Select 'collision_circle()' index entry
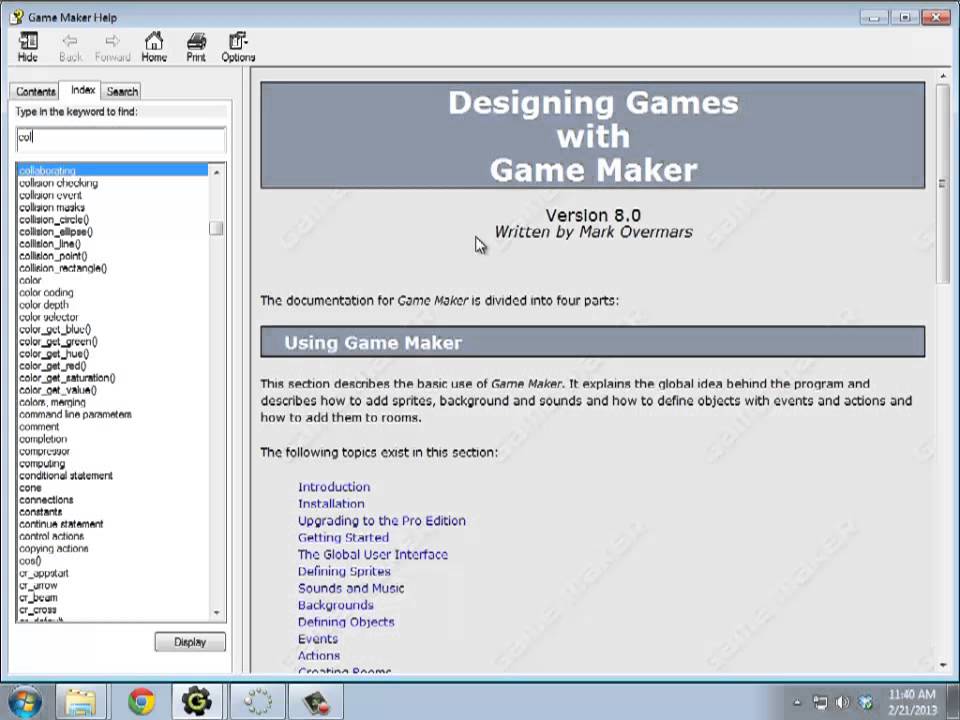The height and width of the screenshot is (720, 960). tap(54, 219)
